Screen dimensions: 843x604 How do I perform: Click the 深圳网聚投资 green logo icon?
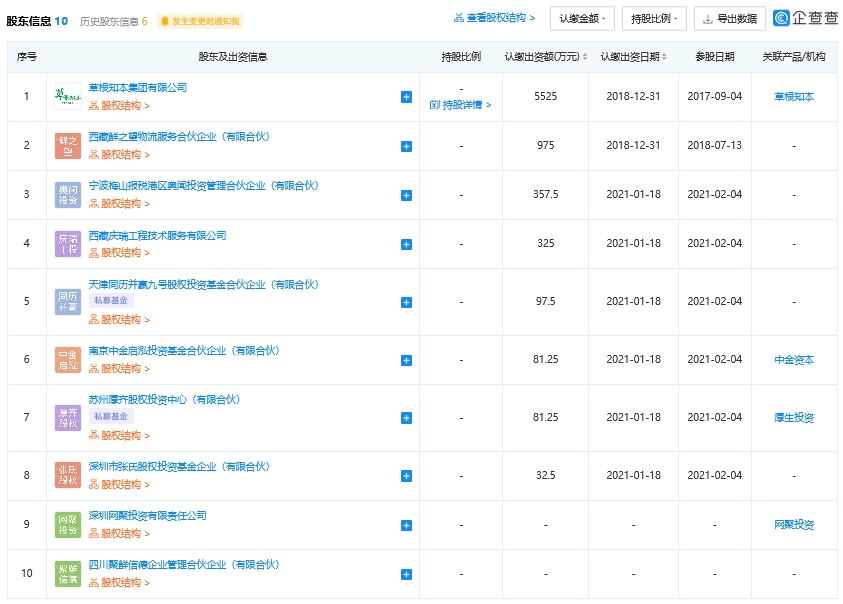point(68,525)
